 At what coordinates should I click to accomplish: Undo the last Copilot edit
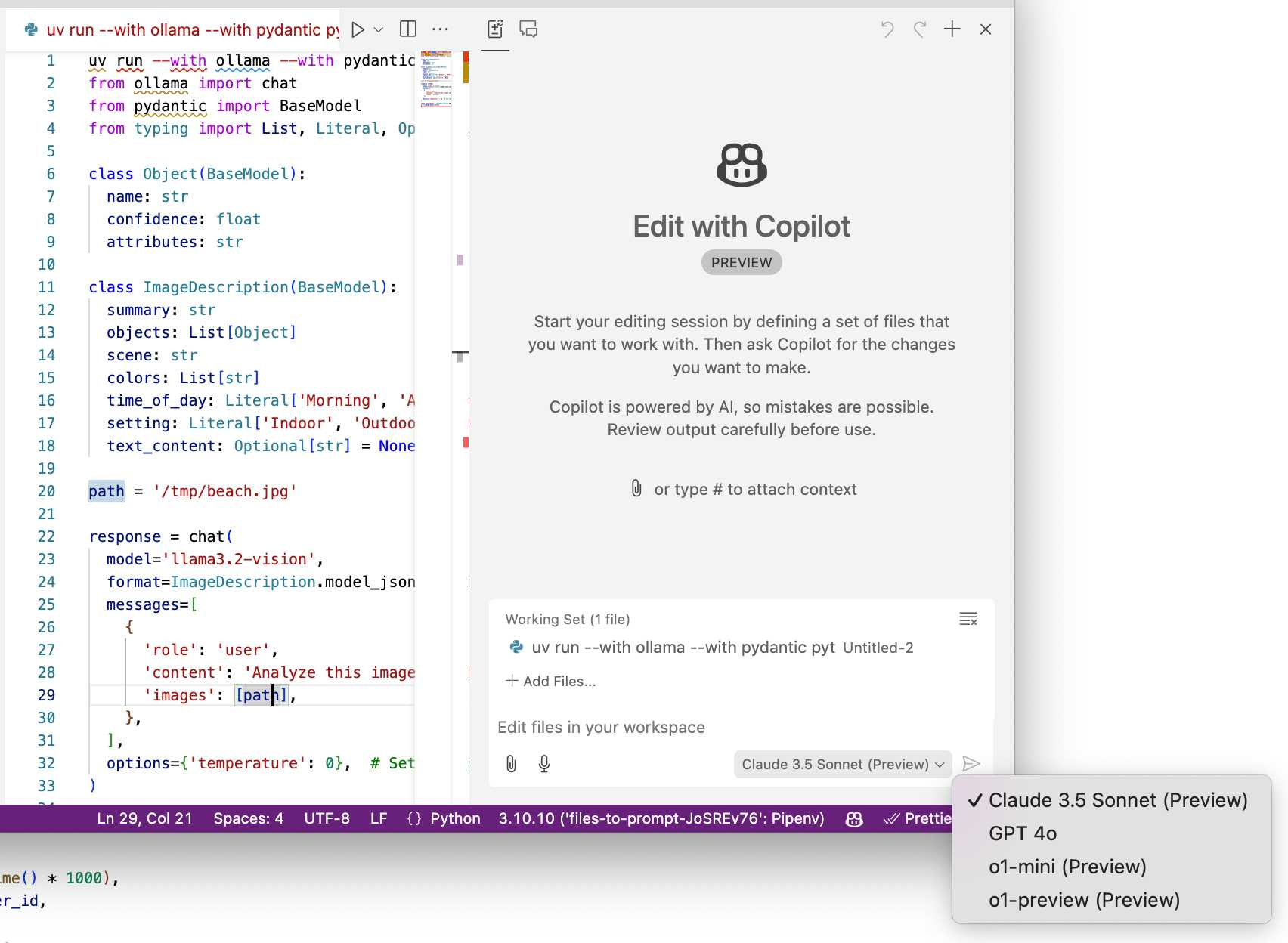[887, 29]
